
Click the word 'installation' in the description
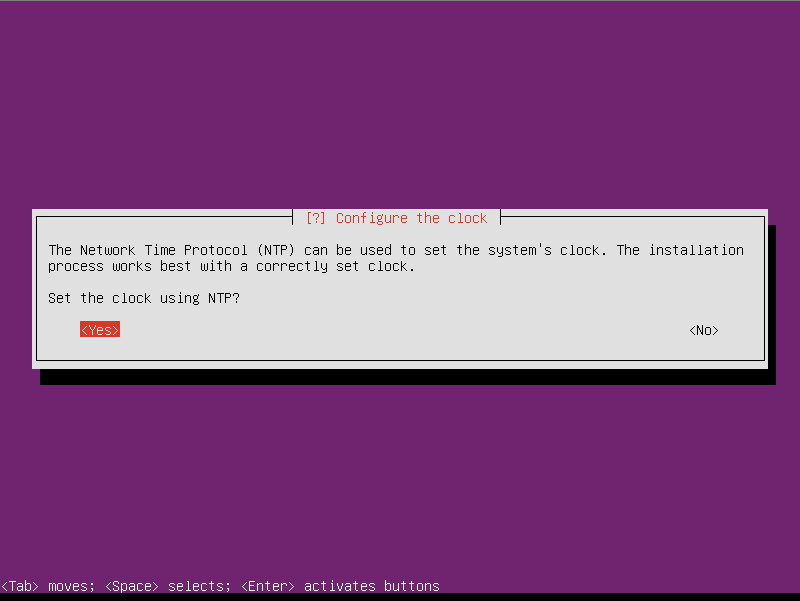point(696,250)
